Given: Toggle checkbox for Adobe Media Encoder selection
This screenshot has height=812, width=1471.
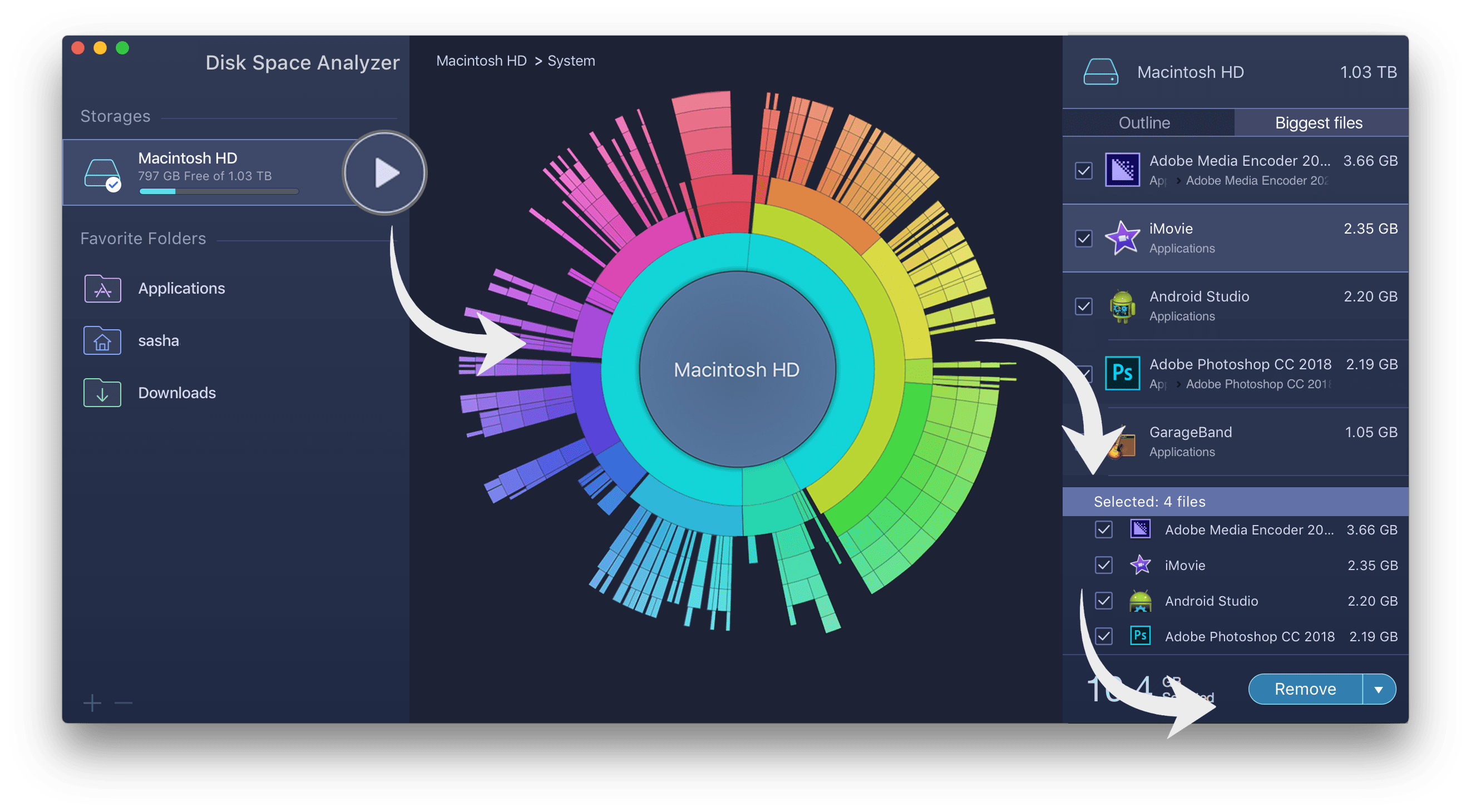Looking at the screenshot, I should tap(1084, 168).
